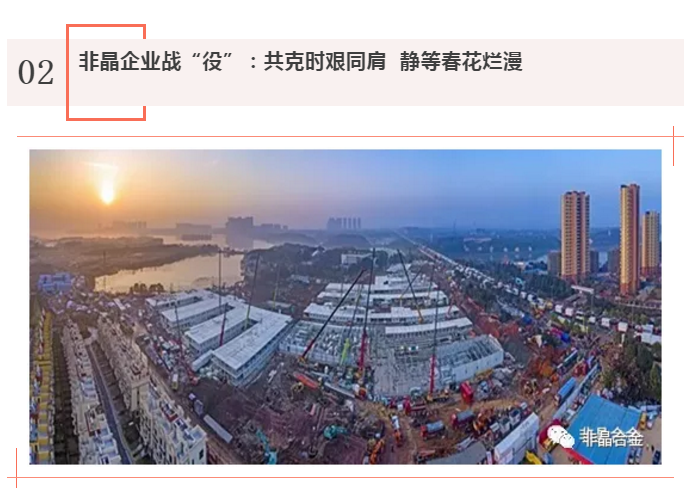Click the 非晶合金 watermark text

[611, 437]
